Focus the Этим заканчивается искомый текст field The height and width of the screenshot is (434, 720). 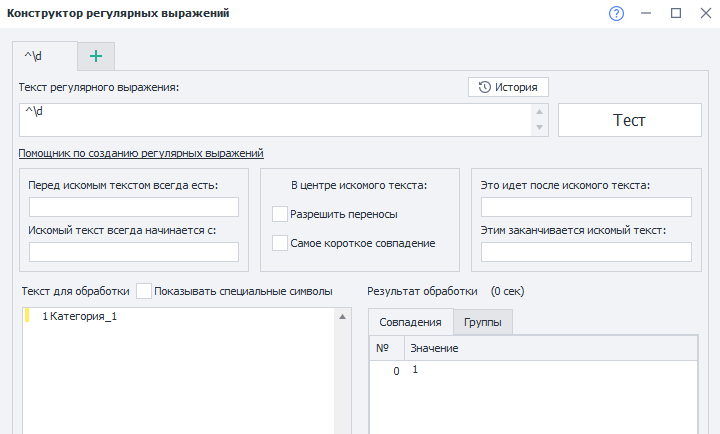point(586,252)
